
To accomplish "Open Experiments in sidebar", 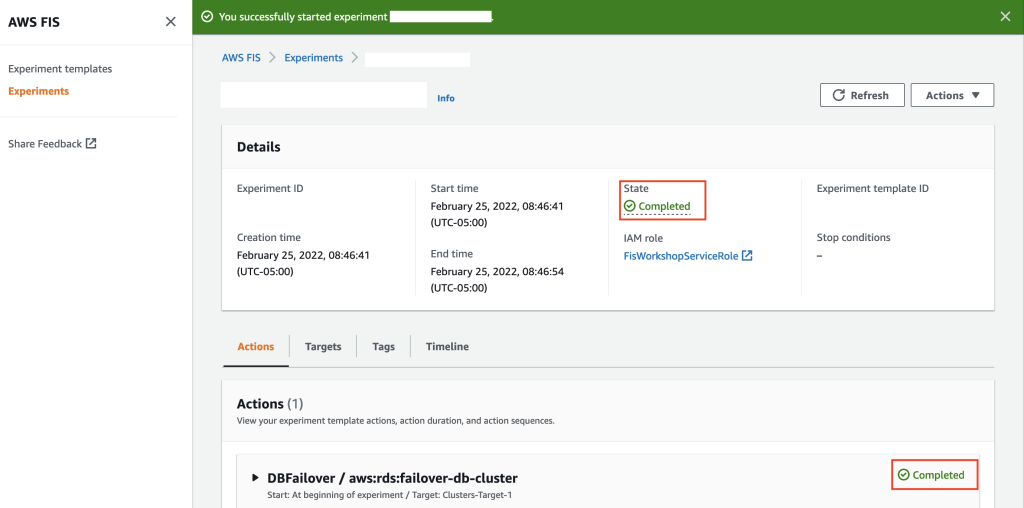I will [x=39, y=91].
